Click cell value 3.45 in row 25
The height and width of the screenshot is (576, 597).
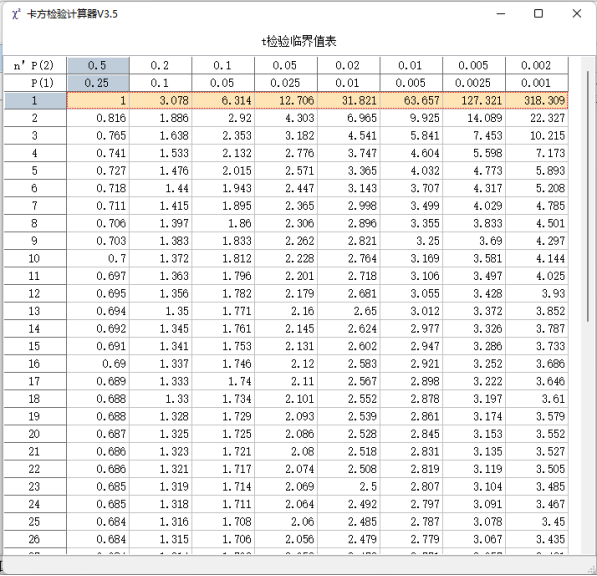click(537, 522)
